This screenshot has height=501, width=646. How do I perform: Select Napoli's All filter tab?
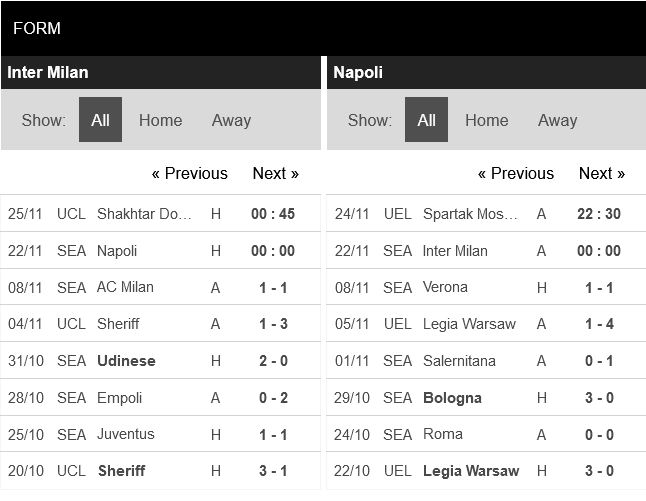click(x=426, y=120)
